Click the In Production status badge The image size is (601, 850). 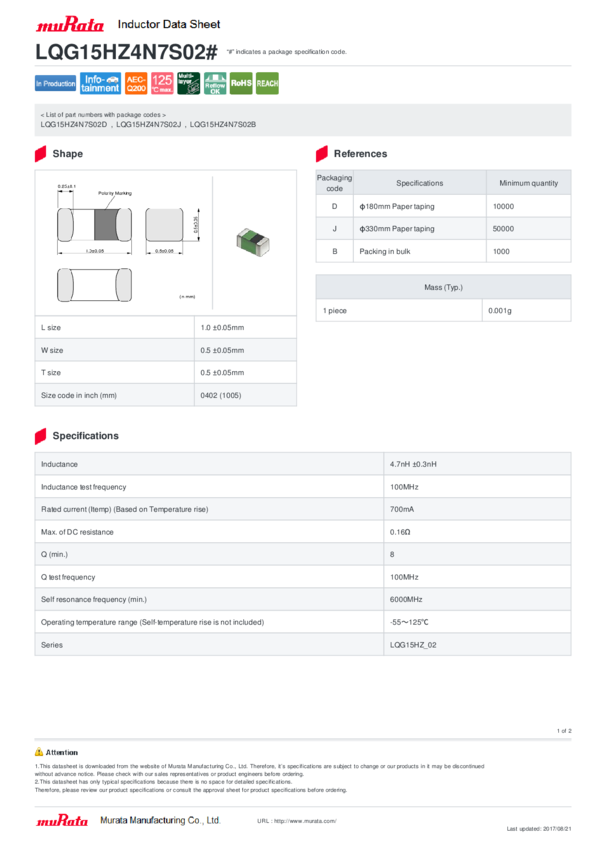[55, 83]
